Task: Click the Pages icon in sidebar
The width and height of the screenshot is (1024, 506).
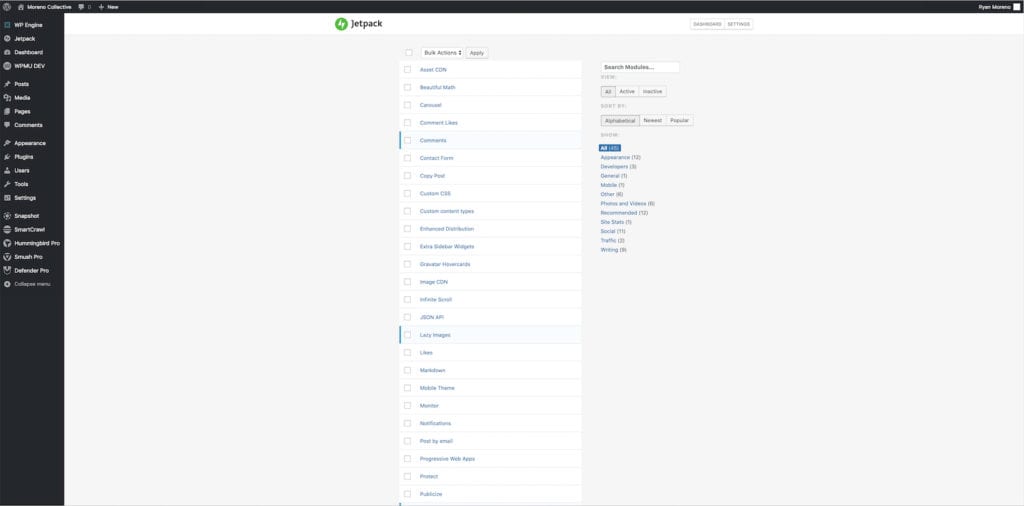Action: pyautogui.click(x=7, y=112)
